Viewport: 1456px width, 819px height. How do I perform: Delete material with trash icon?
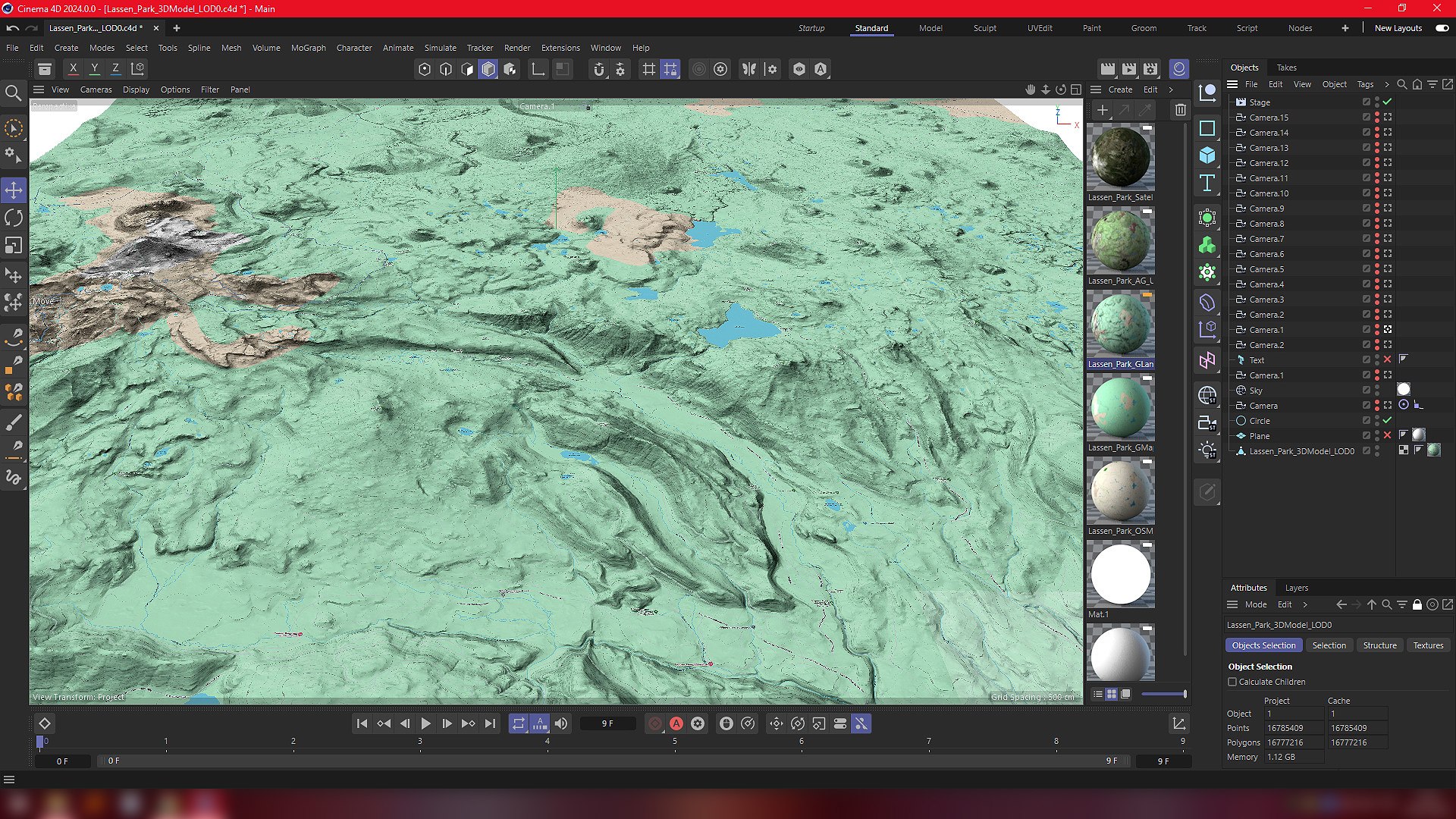coord(1180,110)
